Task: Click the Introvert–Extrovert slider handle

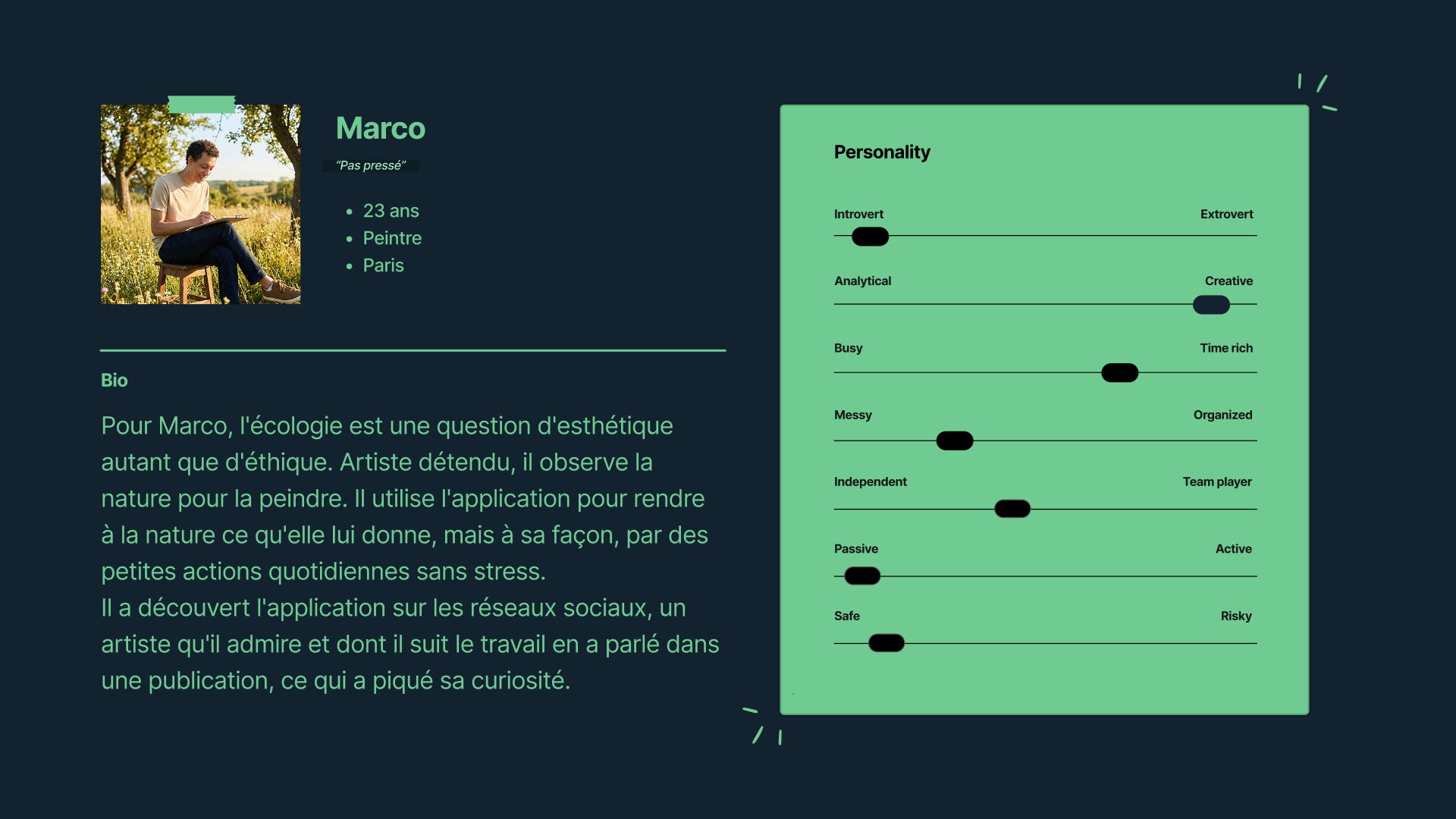Action: coord(870,237)
